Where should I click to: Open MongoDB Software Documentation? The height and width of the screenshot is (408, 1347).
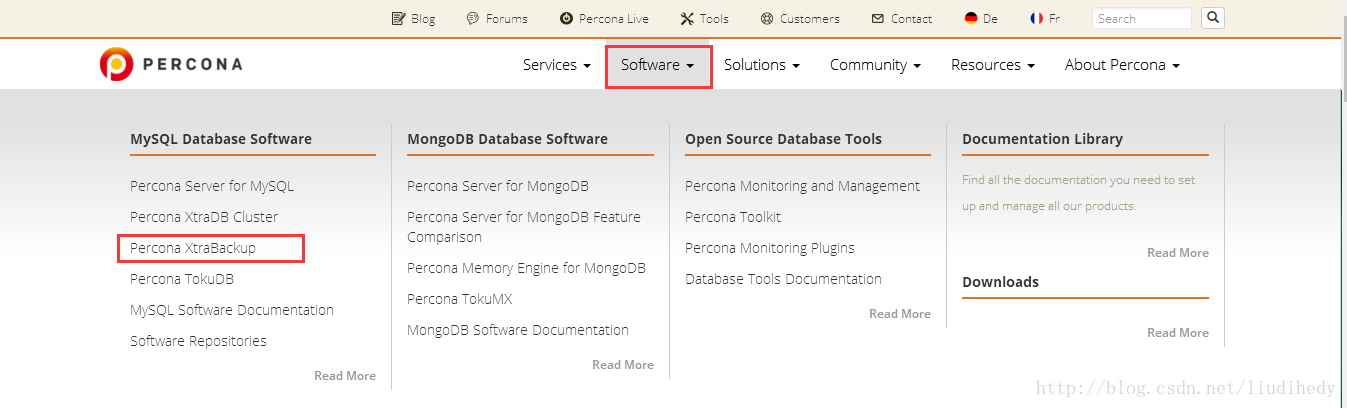pyautogui.click(x=518, y=330)
